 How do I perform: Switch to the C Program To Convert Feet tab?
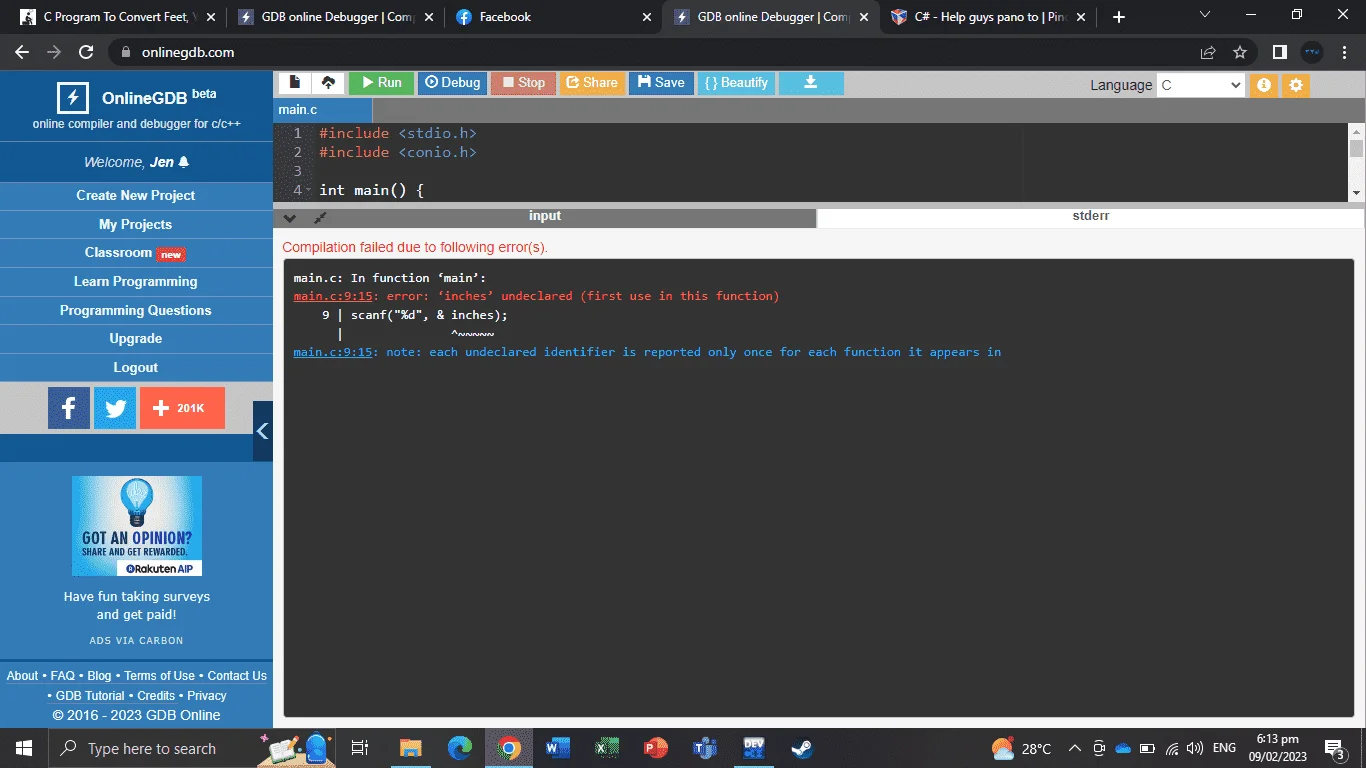[x=117, y=17]
